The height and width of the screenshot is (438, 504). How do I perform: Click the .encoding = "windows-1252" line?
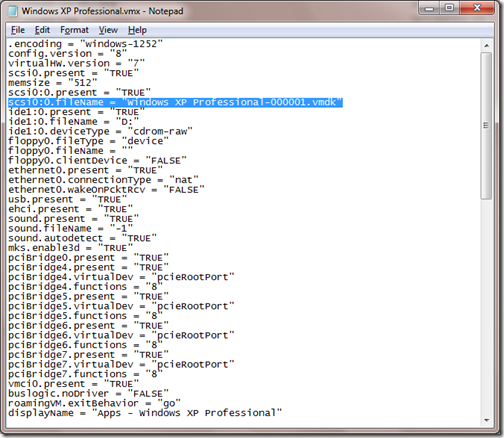tap(85, 44)
